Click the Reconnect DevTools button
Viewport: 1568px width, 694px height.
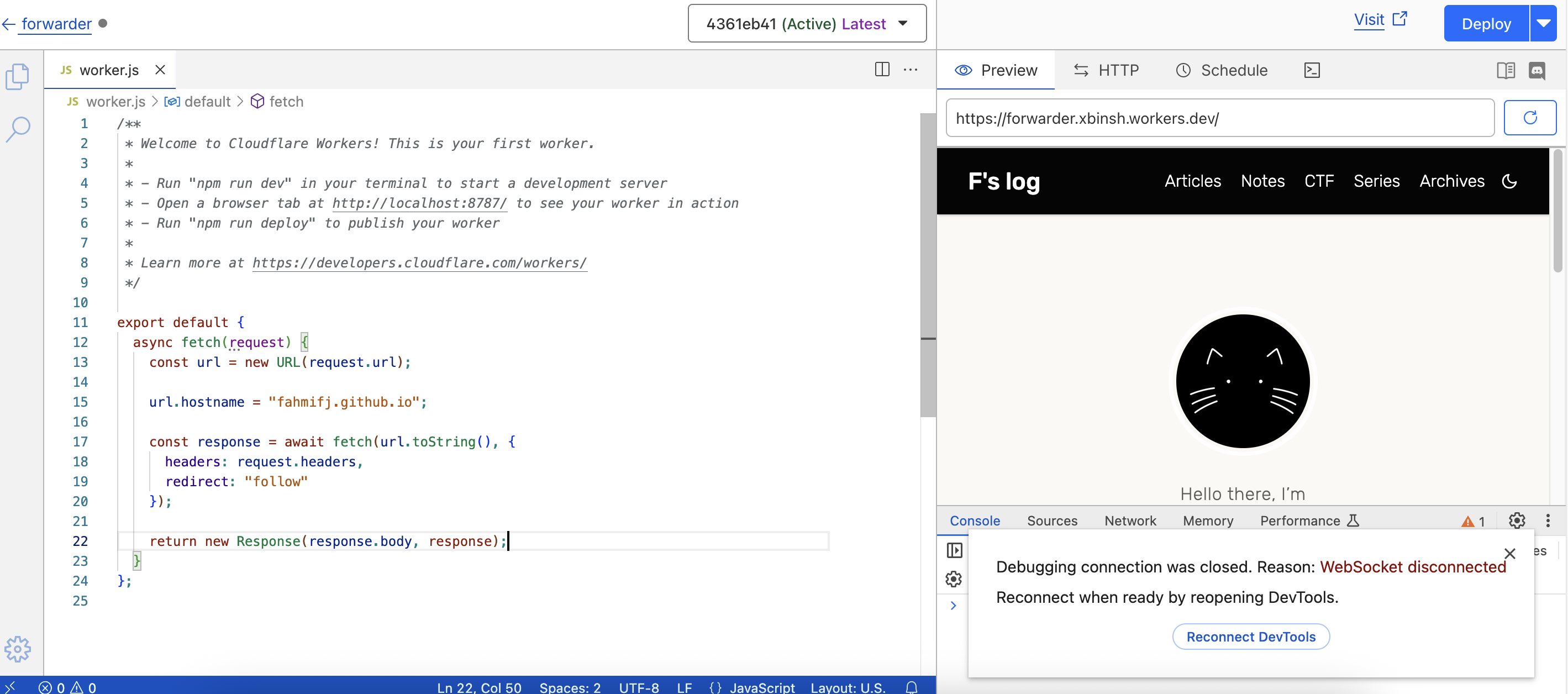pos(1250,637)
